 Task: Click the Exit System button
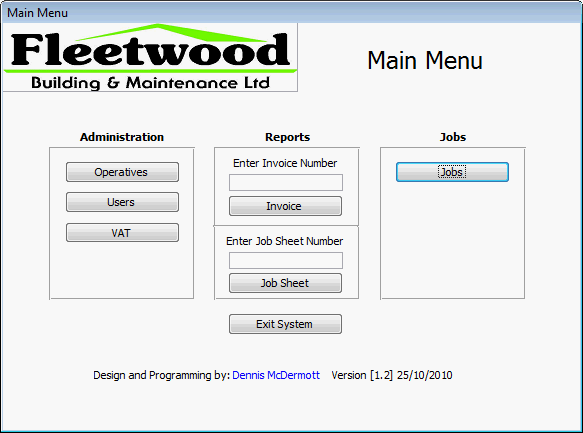point(285,324)
